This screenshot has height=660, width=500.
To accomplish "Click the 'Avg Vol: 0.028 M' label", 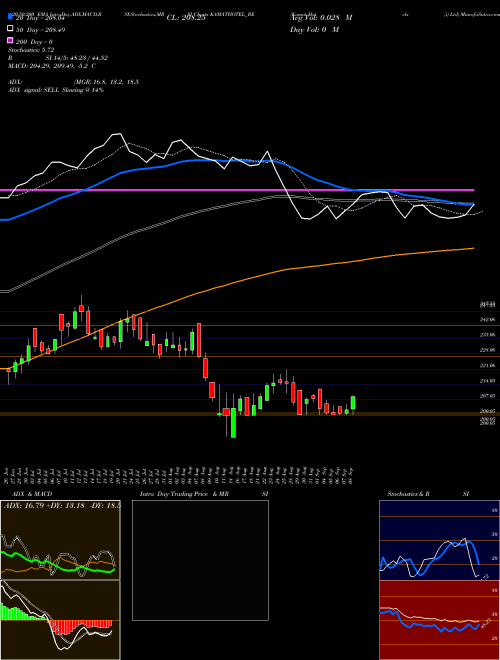I will pyautogui.click(x=321, y=18).
